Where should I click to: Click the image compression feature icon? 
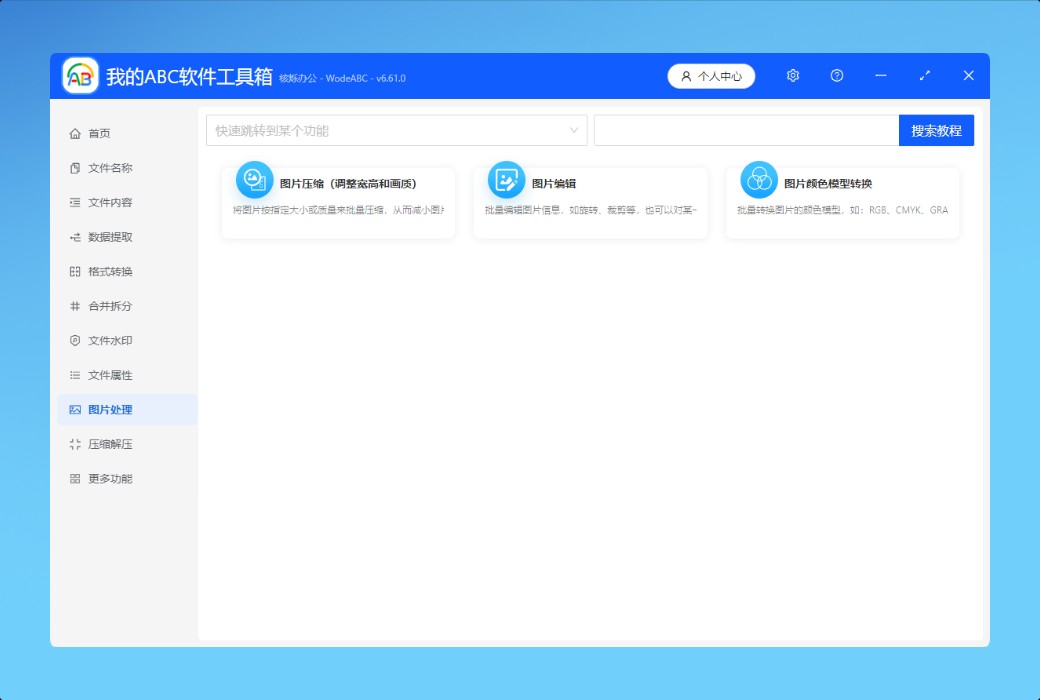click(254, 180)
